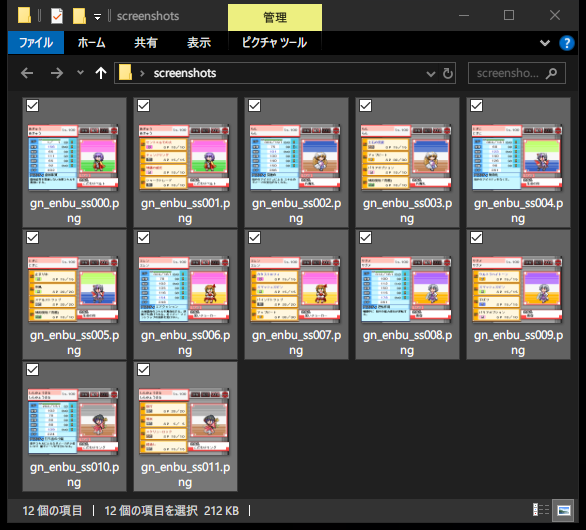Switch to details view in status bar

(x=541, y=510)
